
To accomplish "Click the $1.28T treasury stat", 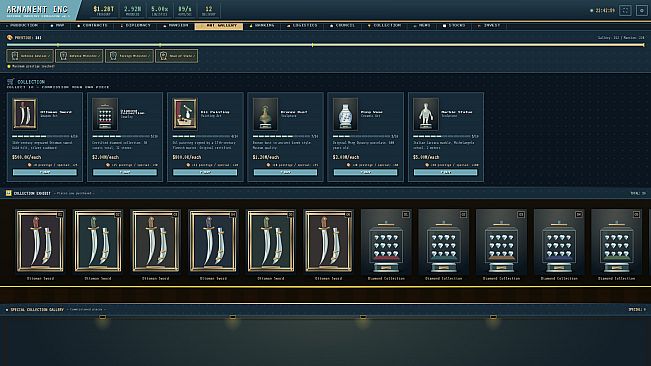I will 103,10.
